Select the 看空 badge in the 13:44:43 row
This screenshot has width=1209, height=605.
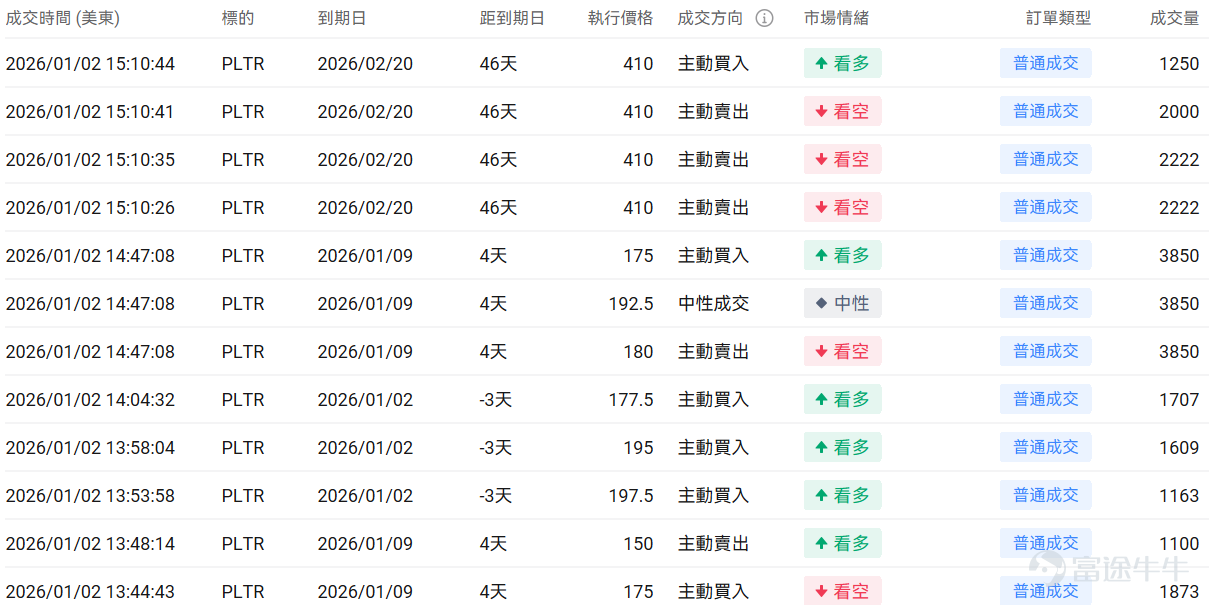[843, 591]
